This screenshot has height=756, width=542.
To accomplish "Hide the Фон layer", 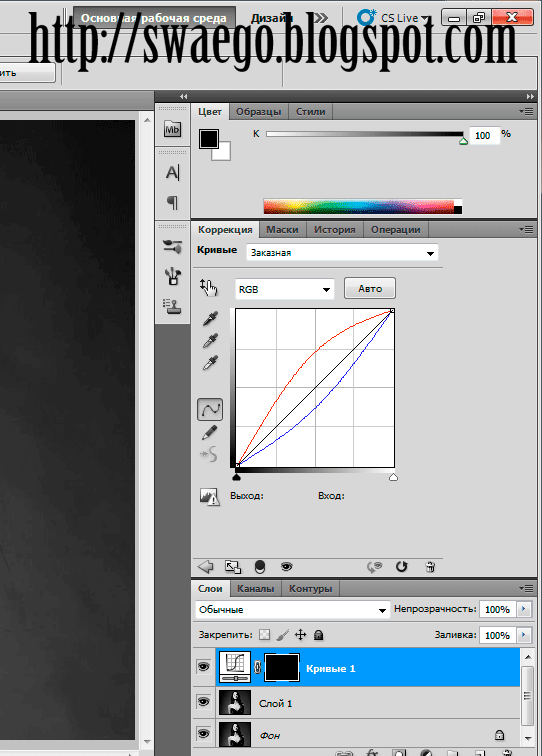I will click(x=203, y=733).
